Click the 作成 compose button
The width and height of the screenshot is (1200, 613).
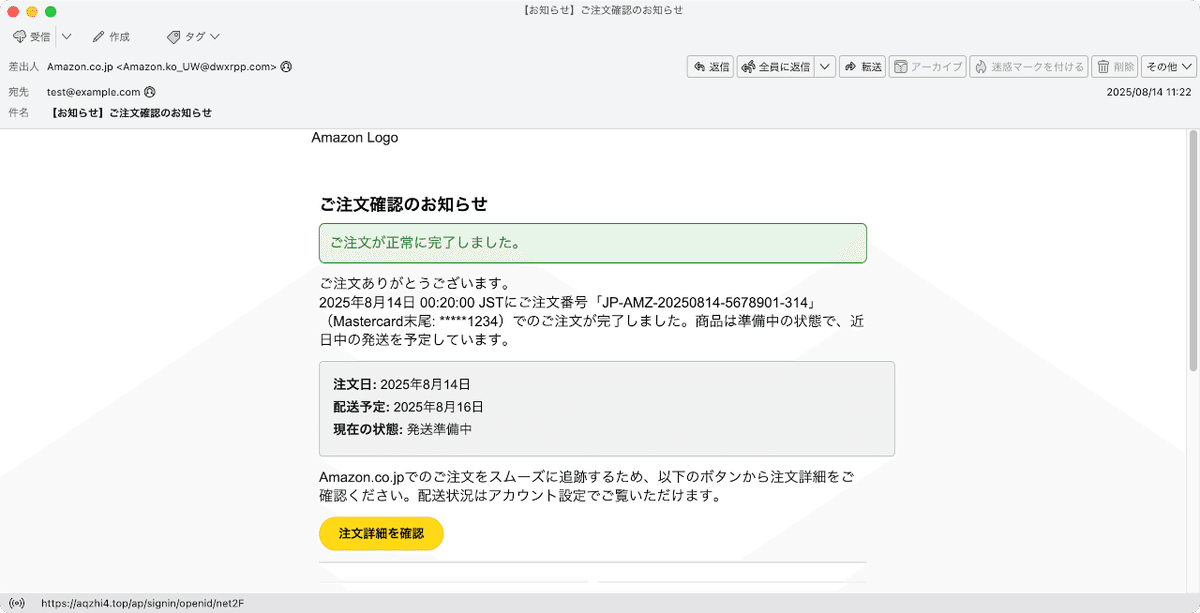[x=111, y=37]
